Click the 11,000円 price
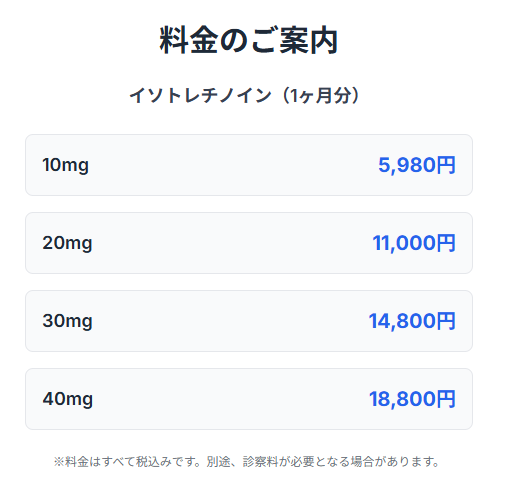 pyautogui.click(x=414, y=243)
